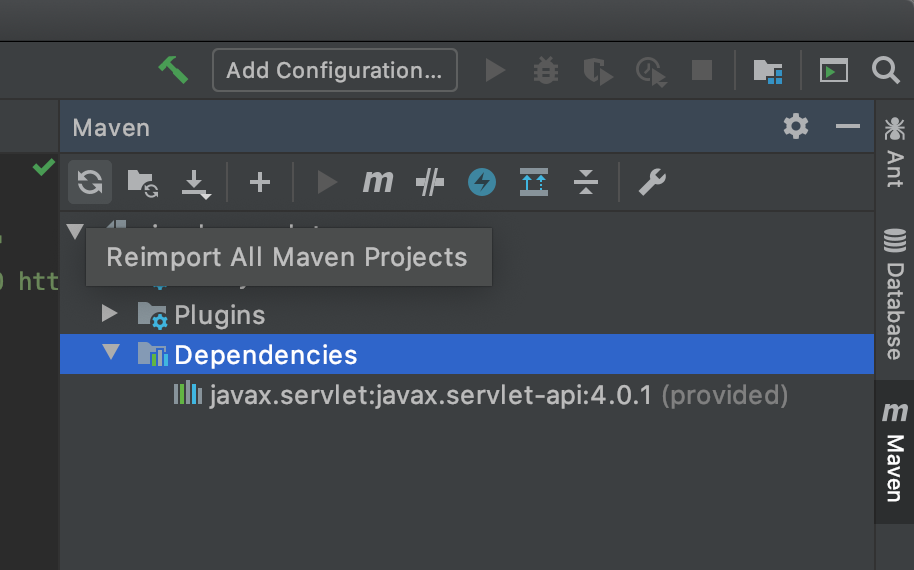This screenshot has height=570, width=914.
Task: Click the green checkmark inspection indicator
Action: click(x=44, y=167)
